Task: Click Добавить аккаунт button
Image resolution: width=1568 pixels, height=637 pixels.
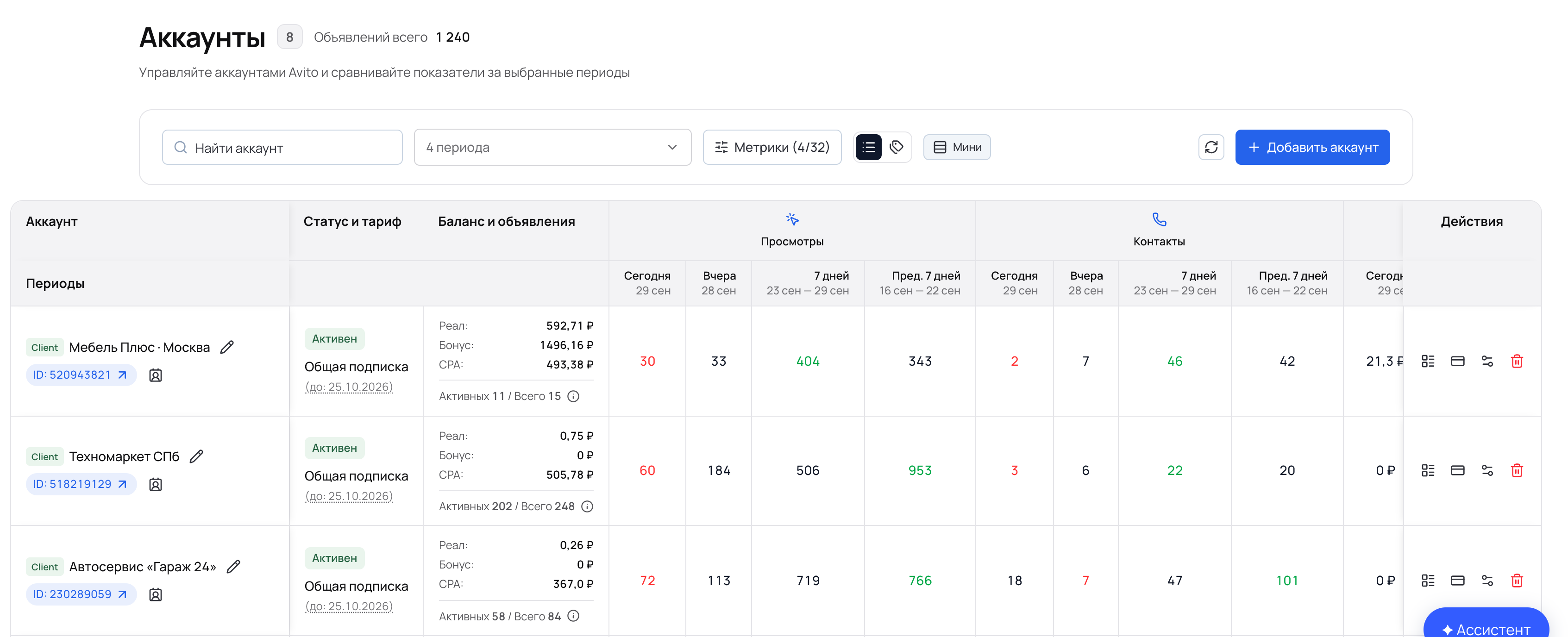Action: 1312,147
